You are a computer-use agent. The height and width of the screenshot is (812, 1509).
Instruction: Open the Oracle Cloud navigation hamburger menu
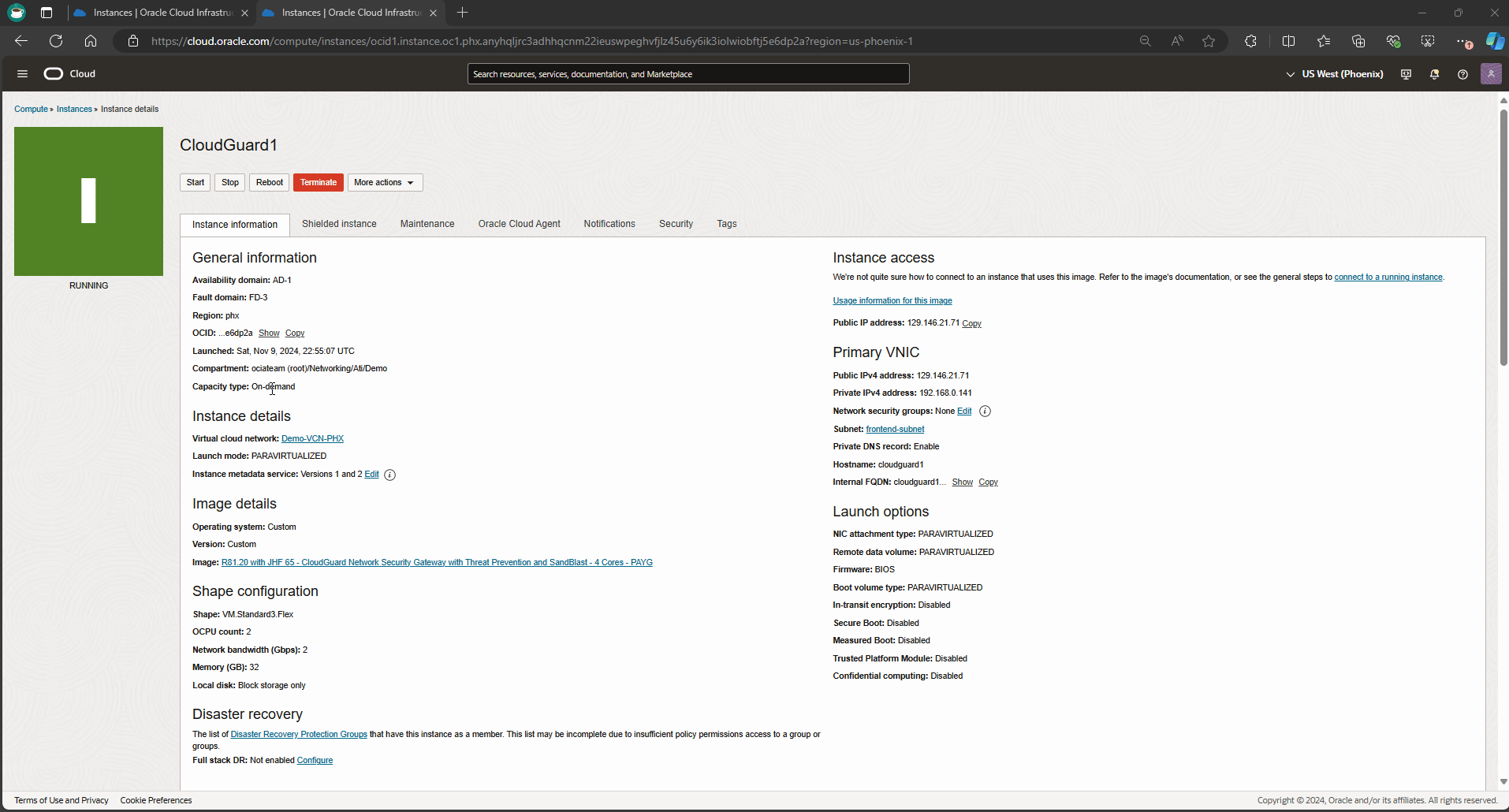pyautogui.click(x=22, y=74)
